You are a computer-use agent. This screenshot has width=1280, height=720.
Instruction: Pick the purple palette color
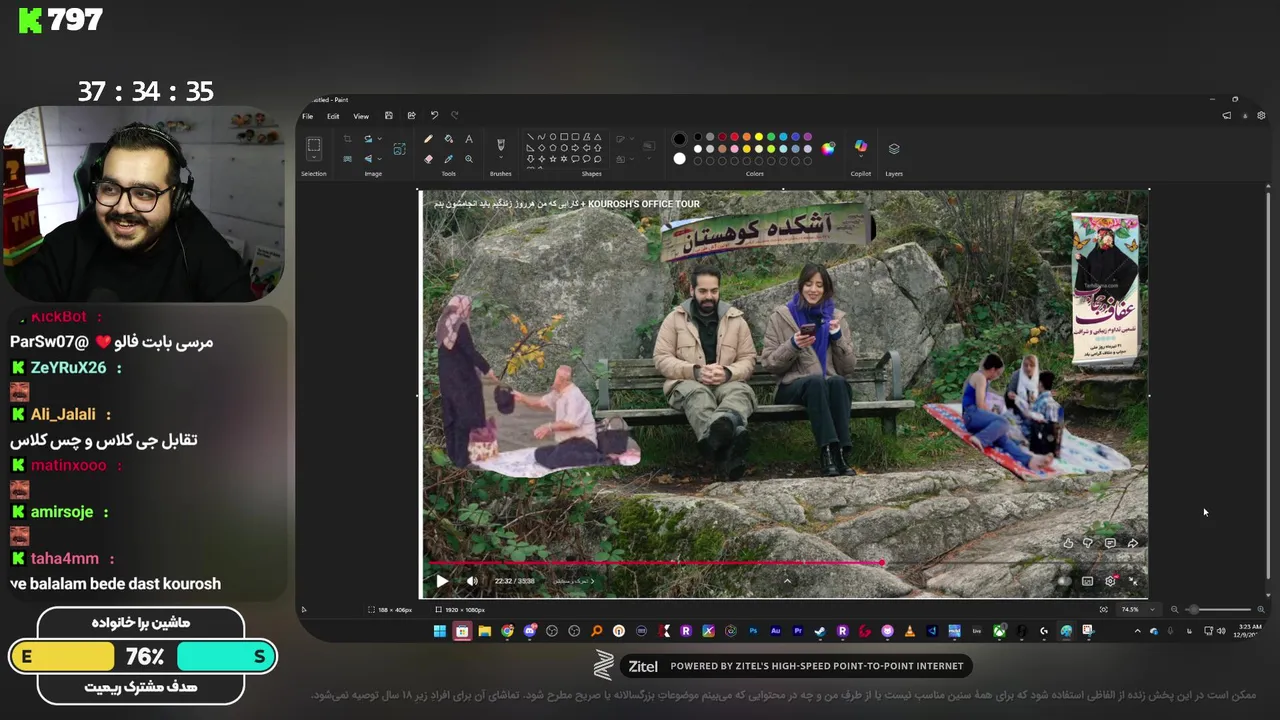click(x=807, y=137)
